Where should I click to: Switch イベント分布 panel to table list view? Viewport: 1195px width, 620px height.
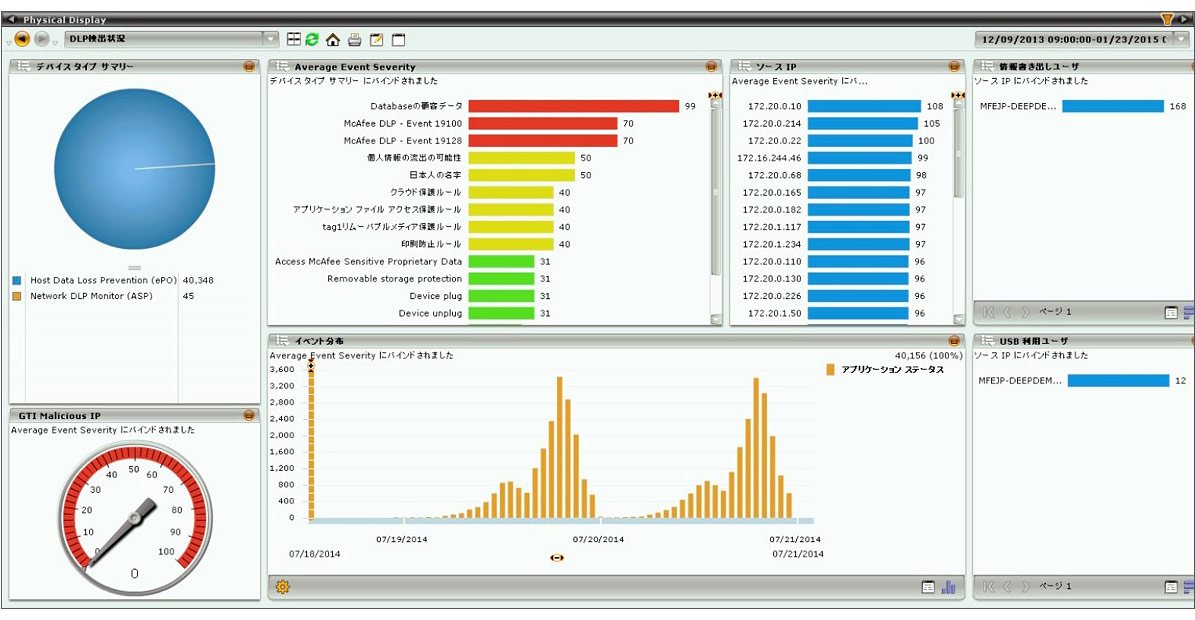[x=928, y=587]
